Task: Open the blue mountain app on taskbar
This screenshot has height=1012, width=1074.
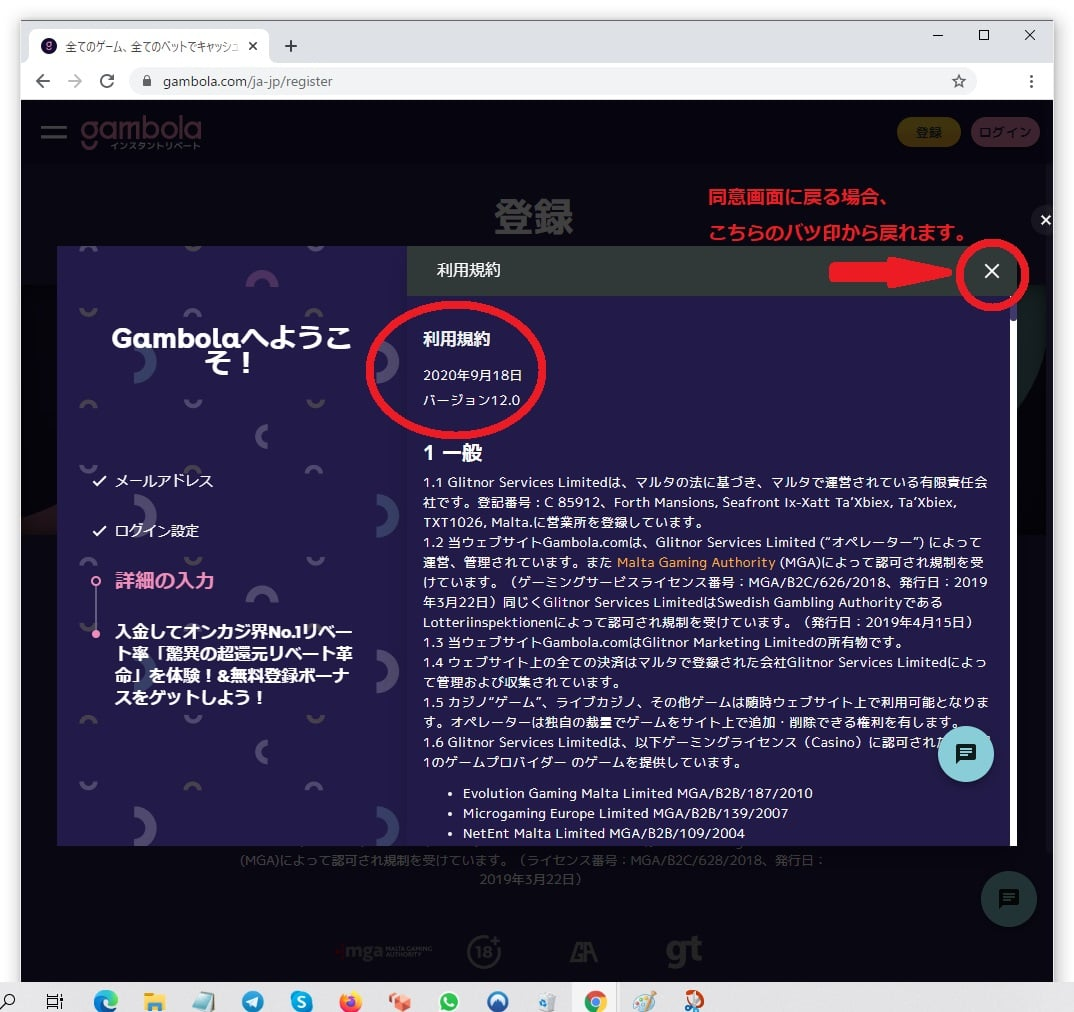Action: click(498, 1001)
